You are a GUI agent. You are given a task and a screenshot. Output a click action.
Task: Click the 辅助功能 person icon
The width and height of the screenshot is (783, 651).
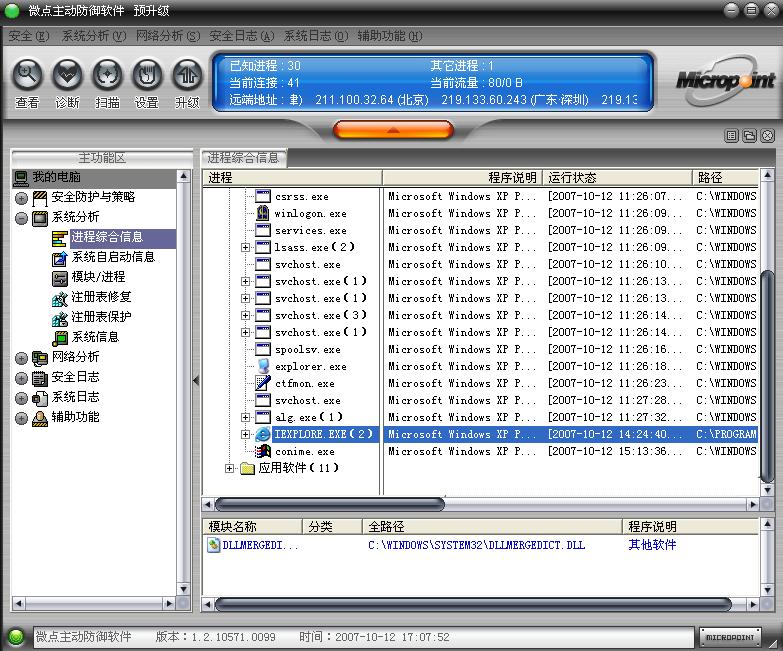click(40, 418)
